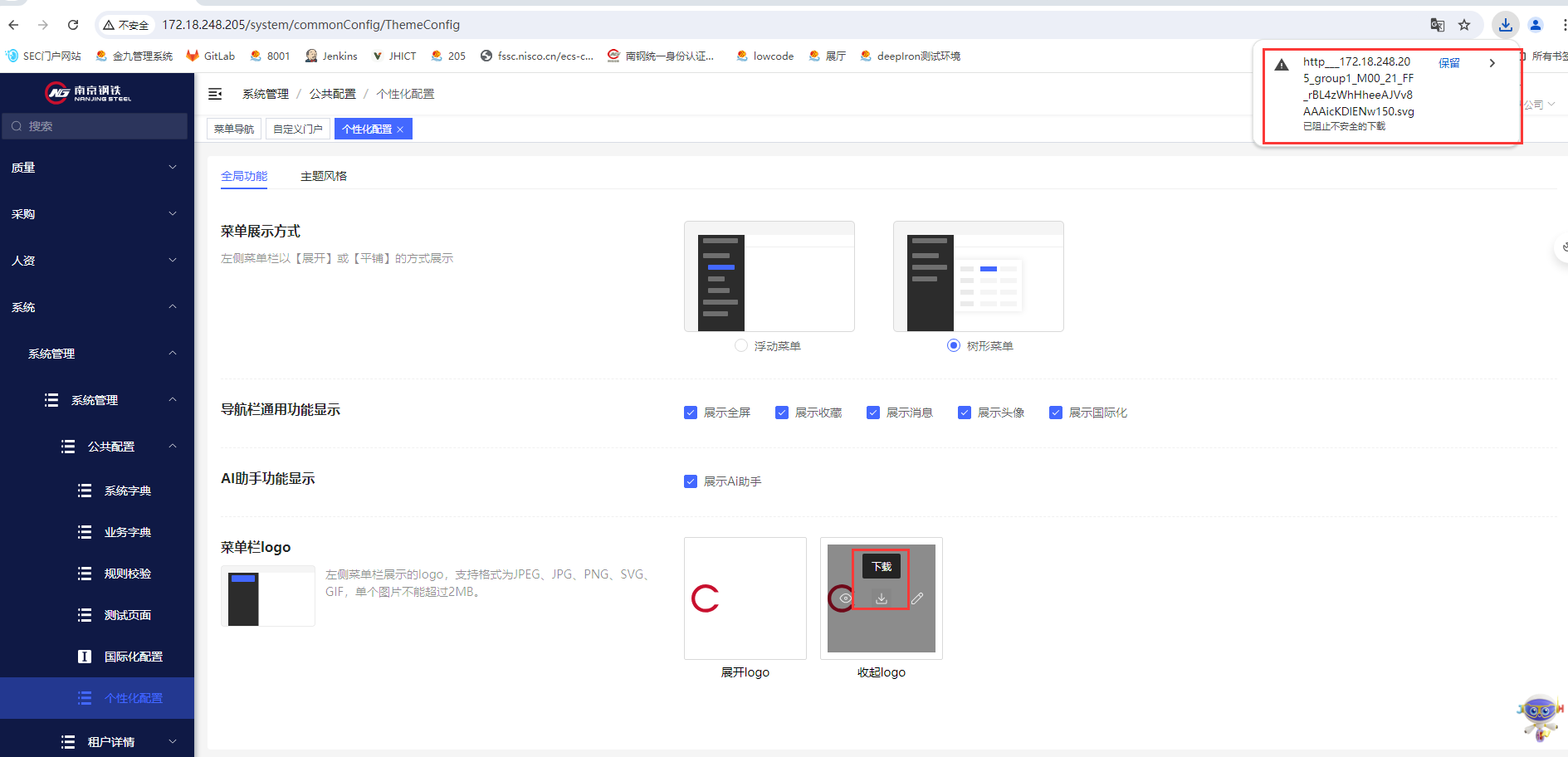Reload the page with the refresh icon
The image size is (1568, 757).
click(73, 25)
